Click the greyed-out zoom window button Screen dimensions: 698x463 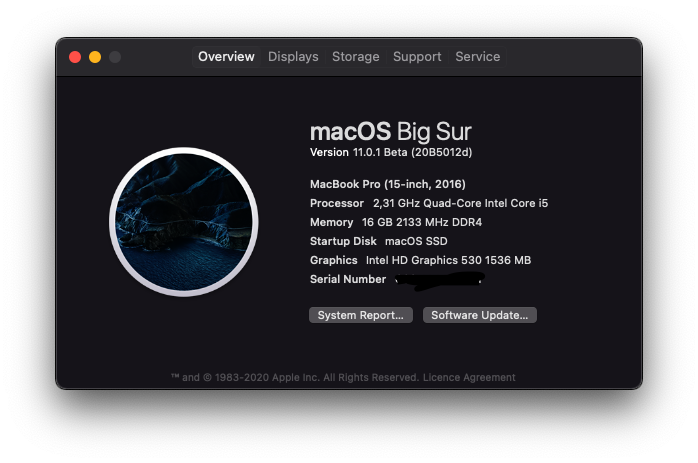click(115, 57)
